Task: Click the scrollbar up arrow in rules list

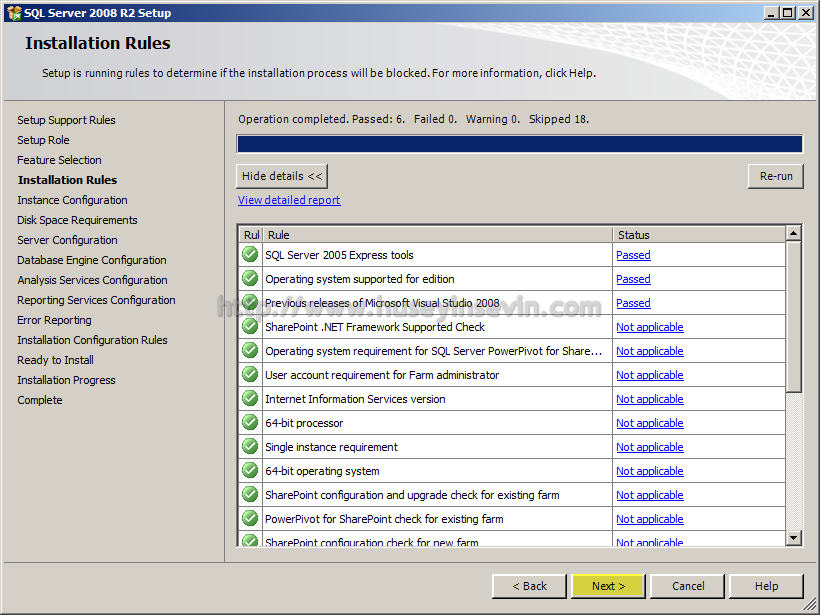Action: click(x=793, y=233)
